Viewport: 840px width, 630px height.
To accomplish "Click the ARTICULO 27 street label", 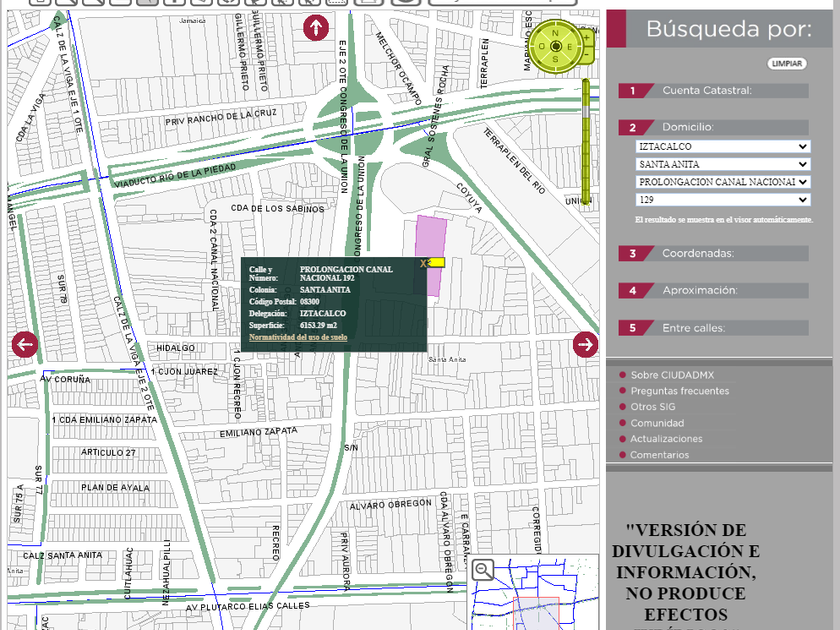I will (108, 453).
